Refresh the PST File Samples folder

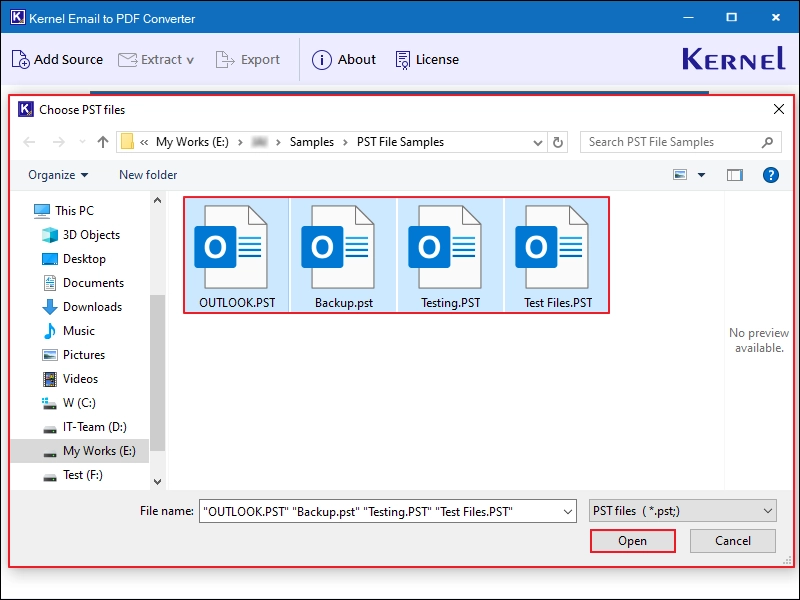(558, 142)
